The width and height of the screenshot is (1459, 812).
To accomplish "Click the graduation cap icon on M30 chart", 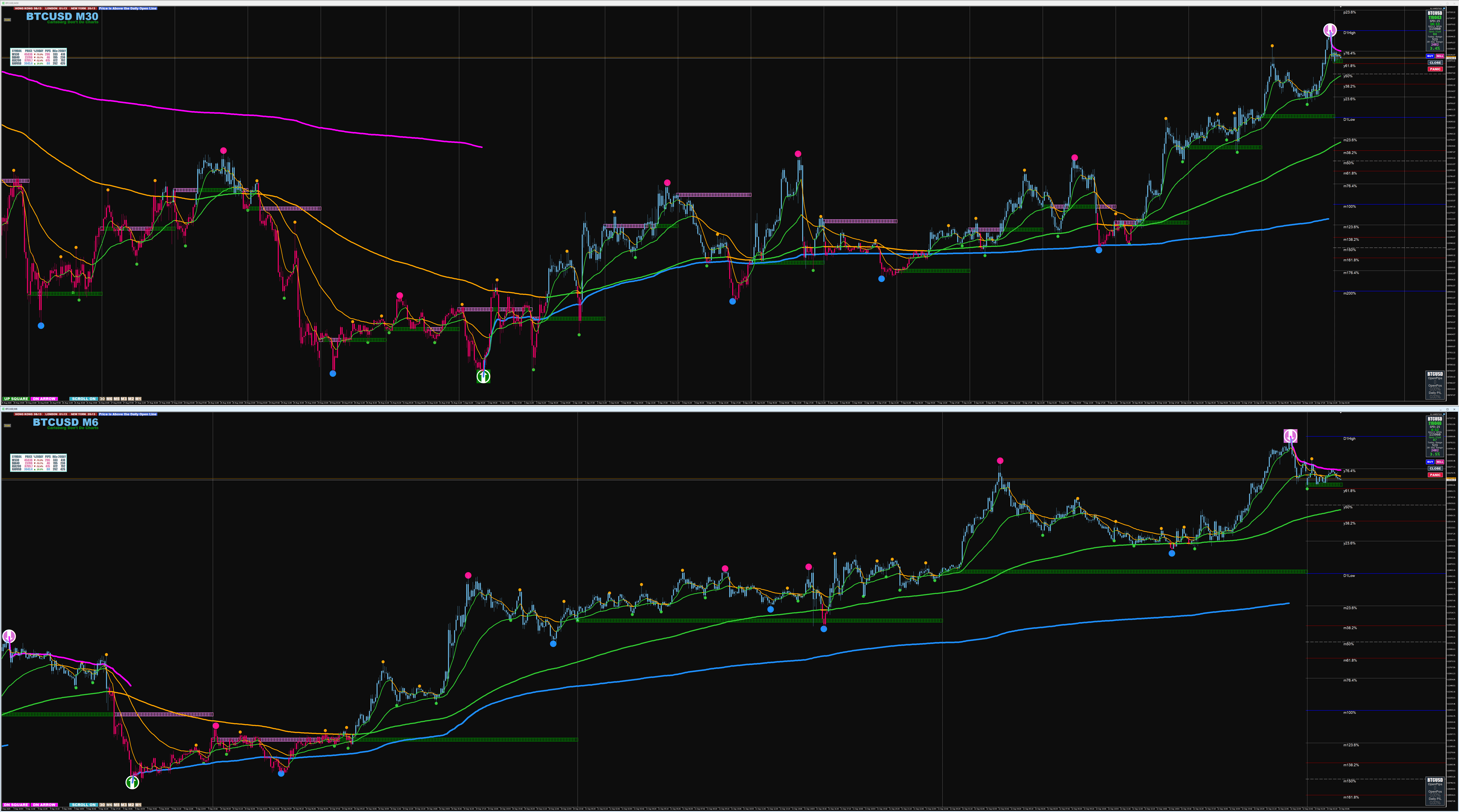I will [x=1444, y=9].
